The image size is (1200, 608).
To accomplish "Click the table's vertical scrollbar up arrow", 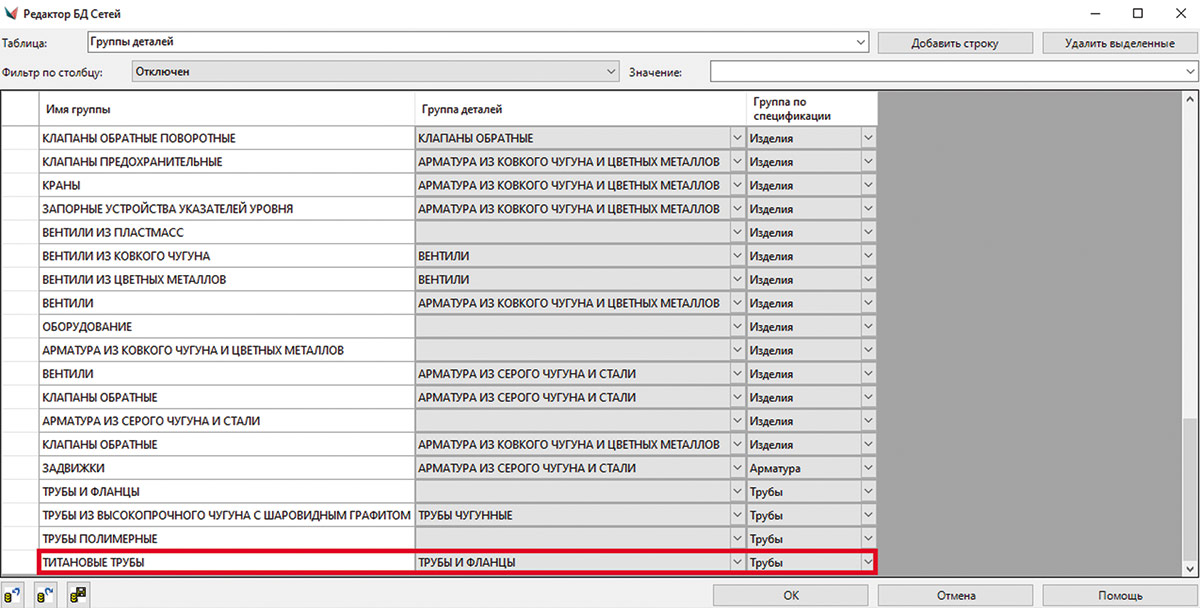I will 1189,100.
